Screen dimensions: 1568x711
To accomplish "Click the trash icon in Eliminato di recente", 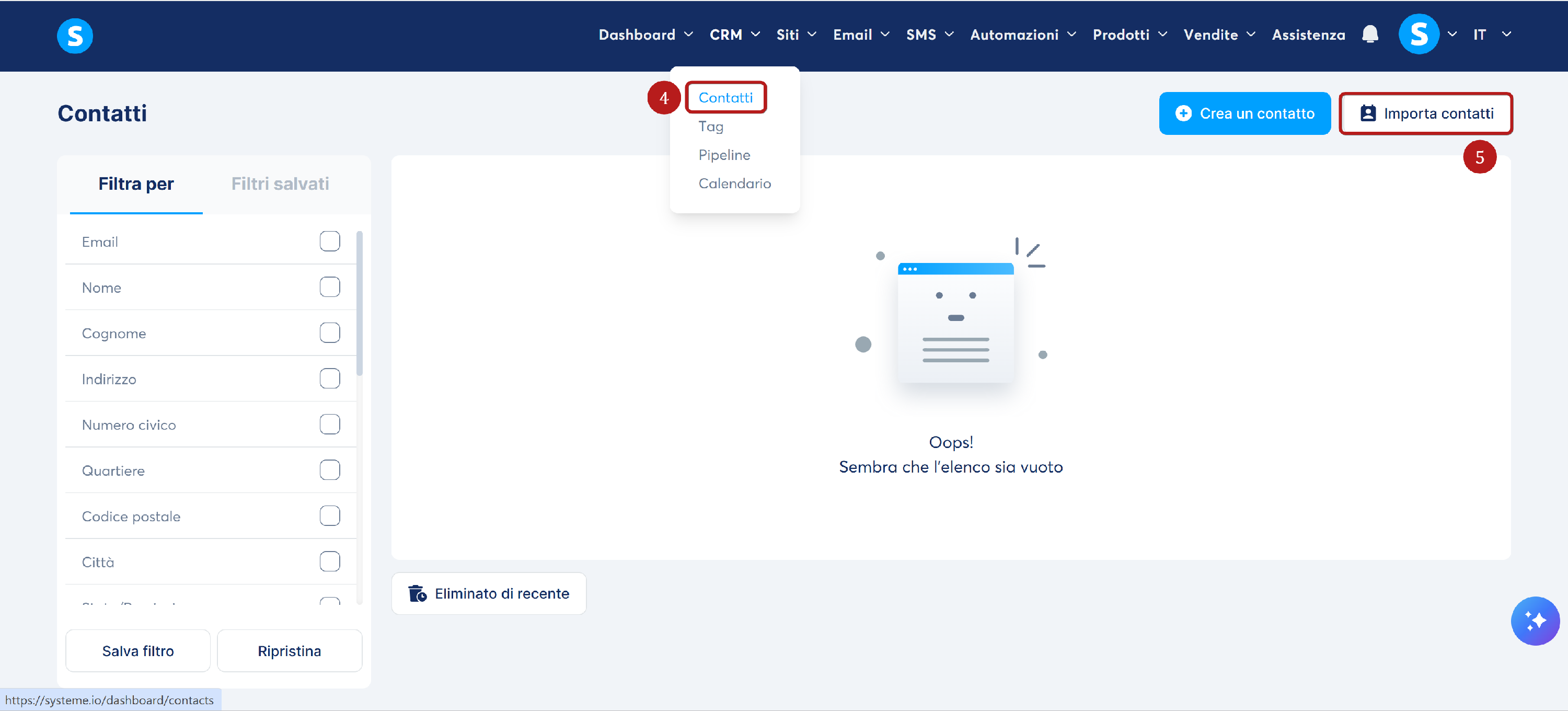I will [417, 593].
